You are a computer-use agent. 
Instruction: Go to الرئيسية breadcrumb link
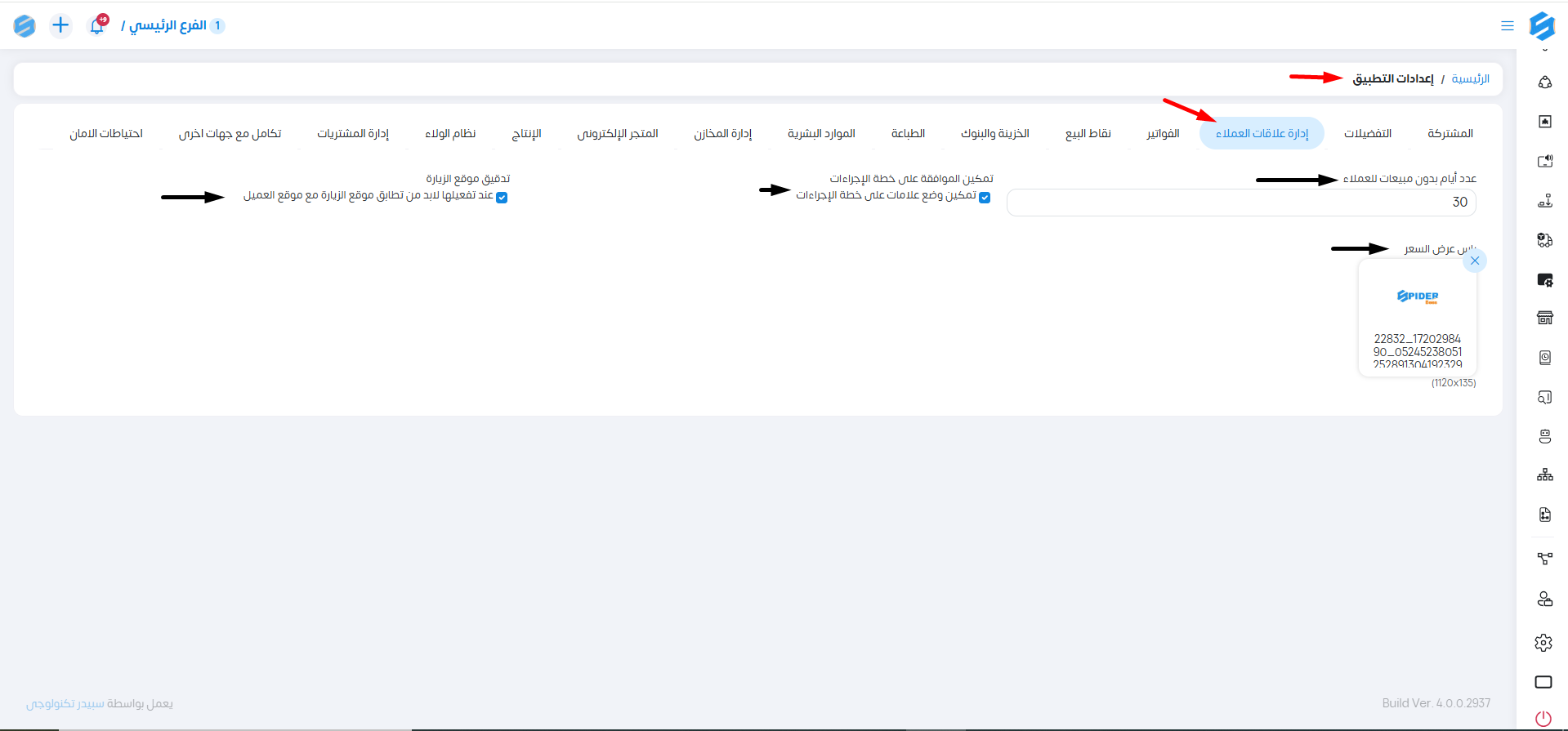tap(1470, 78)
